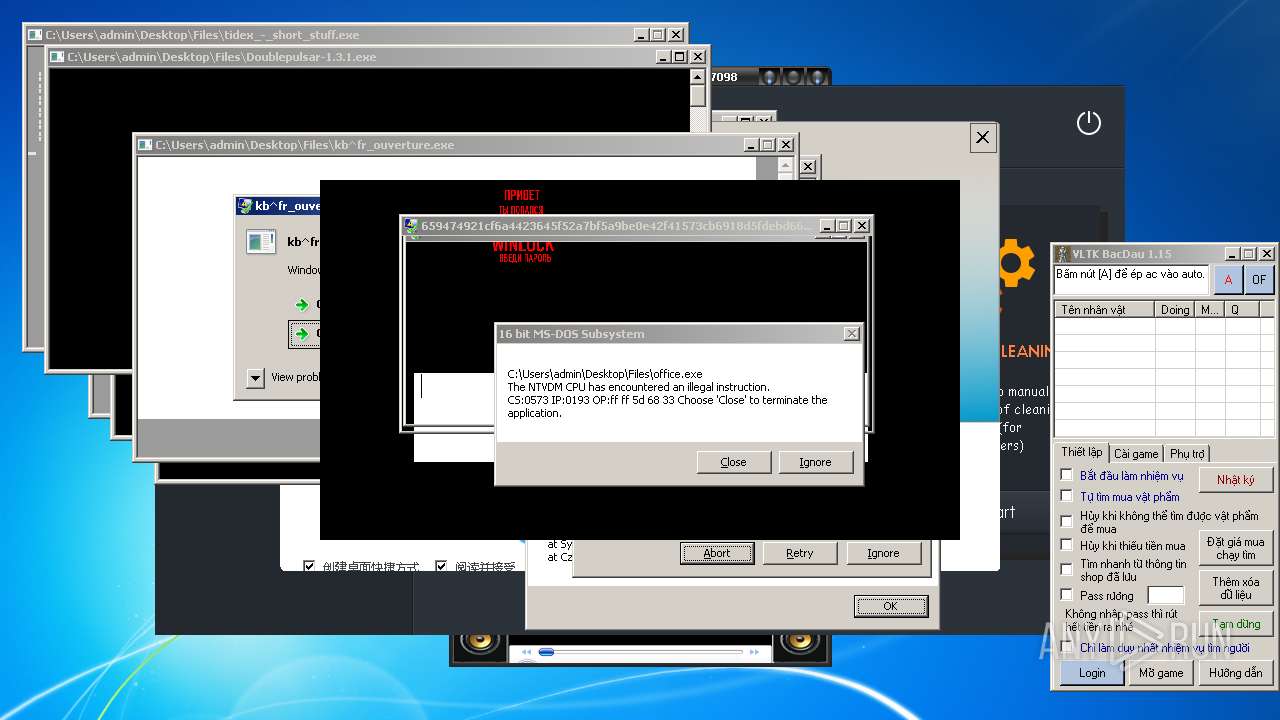Maximize the 659474921cf6a… window

pyautogui.click(x=843, y=226)
